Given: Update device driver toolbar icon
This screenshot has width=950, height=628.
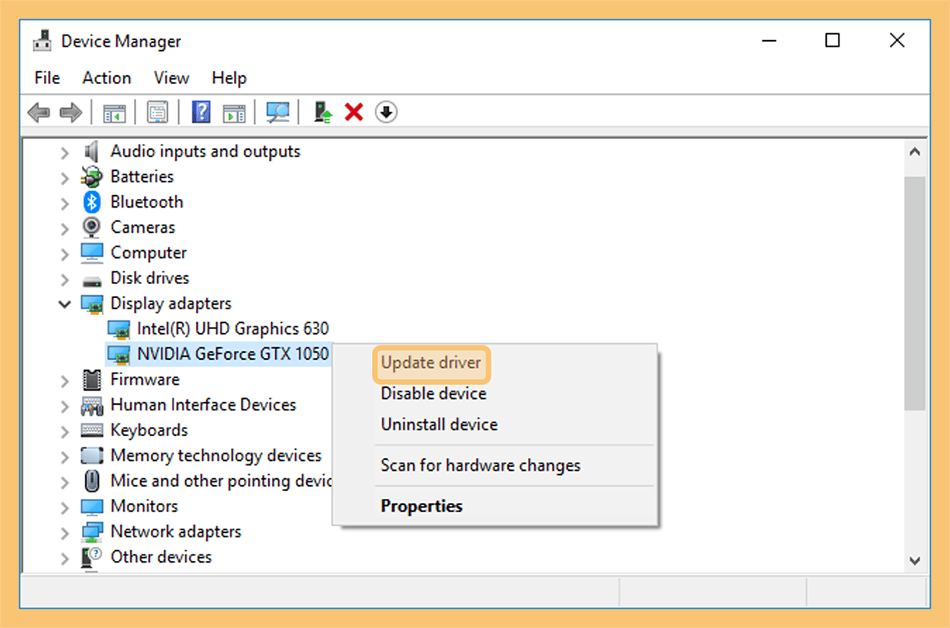Looking at the screenshot, I should coord(322,113).
